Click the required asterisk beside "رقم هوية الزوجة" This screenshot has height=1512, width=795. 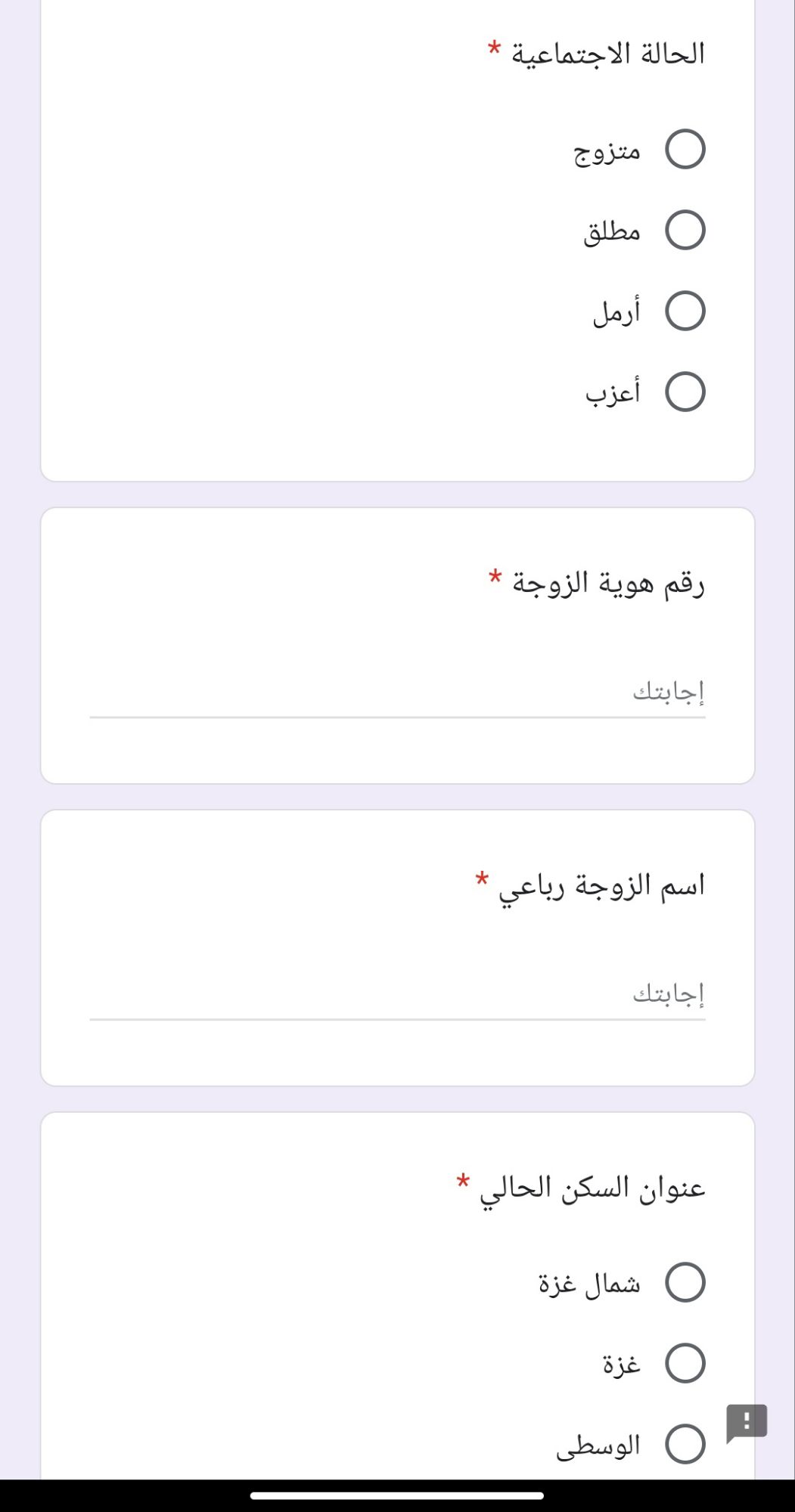[495, 579]
